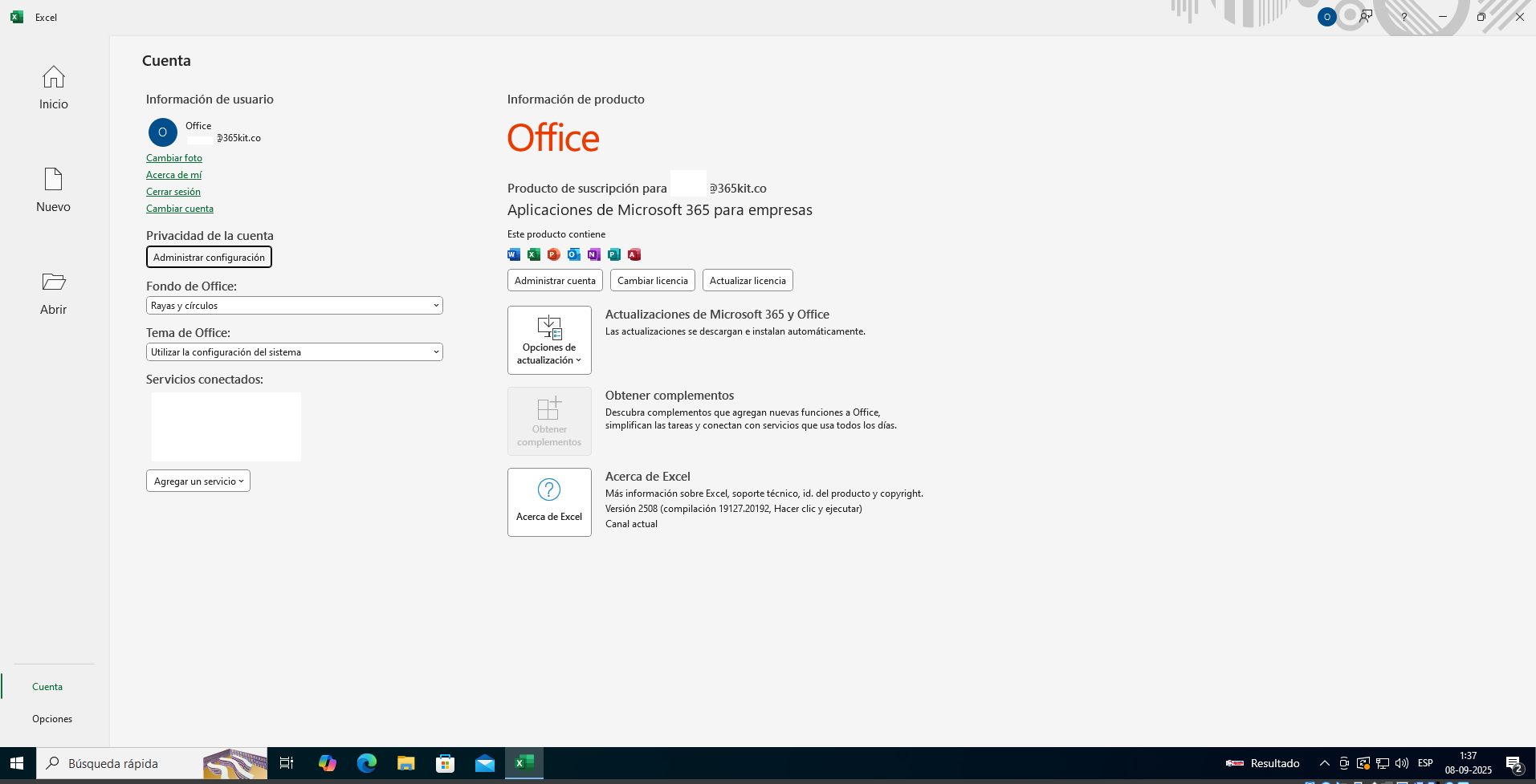Click Cambiar licencia button
Image resolution: width=1536 pixels, height=784 pixels.
653,280
